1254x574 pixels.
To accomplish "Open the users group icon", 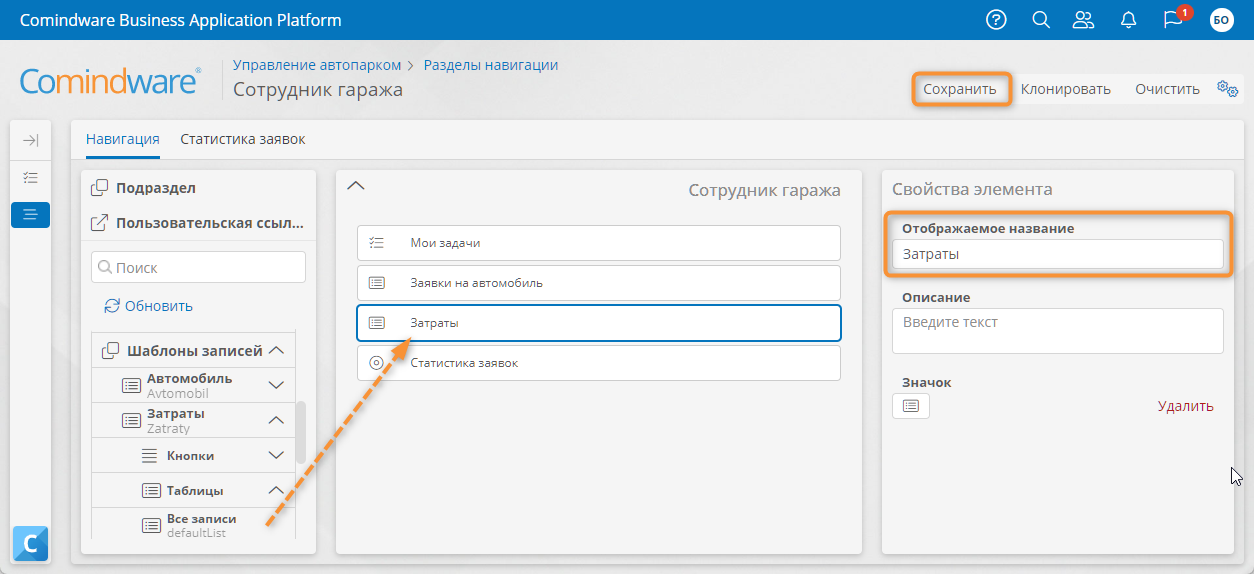I will click(x=1083, y=20).
